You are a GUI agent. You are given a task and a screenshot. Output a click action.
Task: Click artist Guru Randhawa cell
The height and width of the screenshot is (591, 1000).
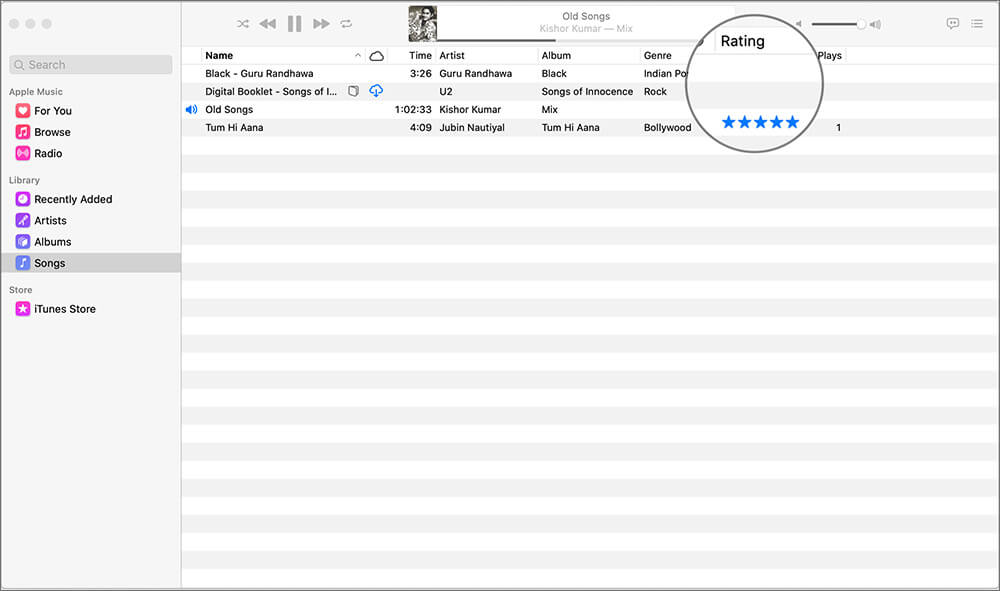(475, 73)
